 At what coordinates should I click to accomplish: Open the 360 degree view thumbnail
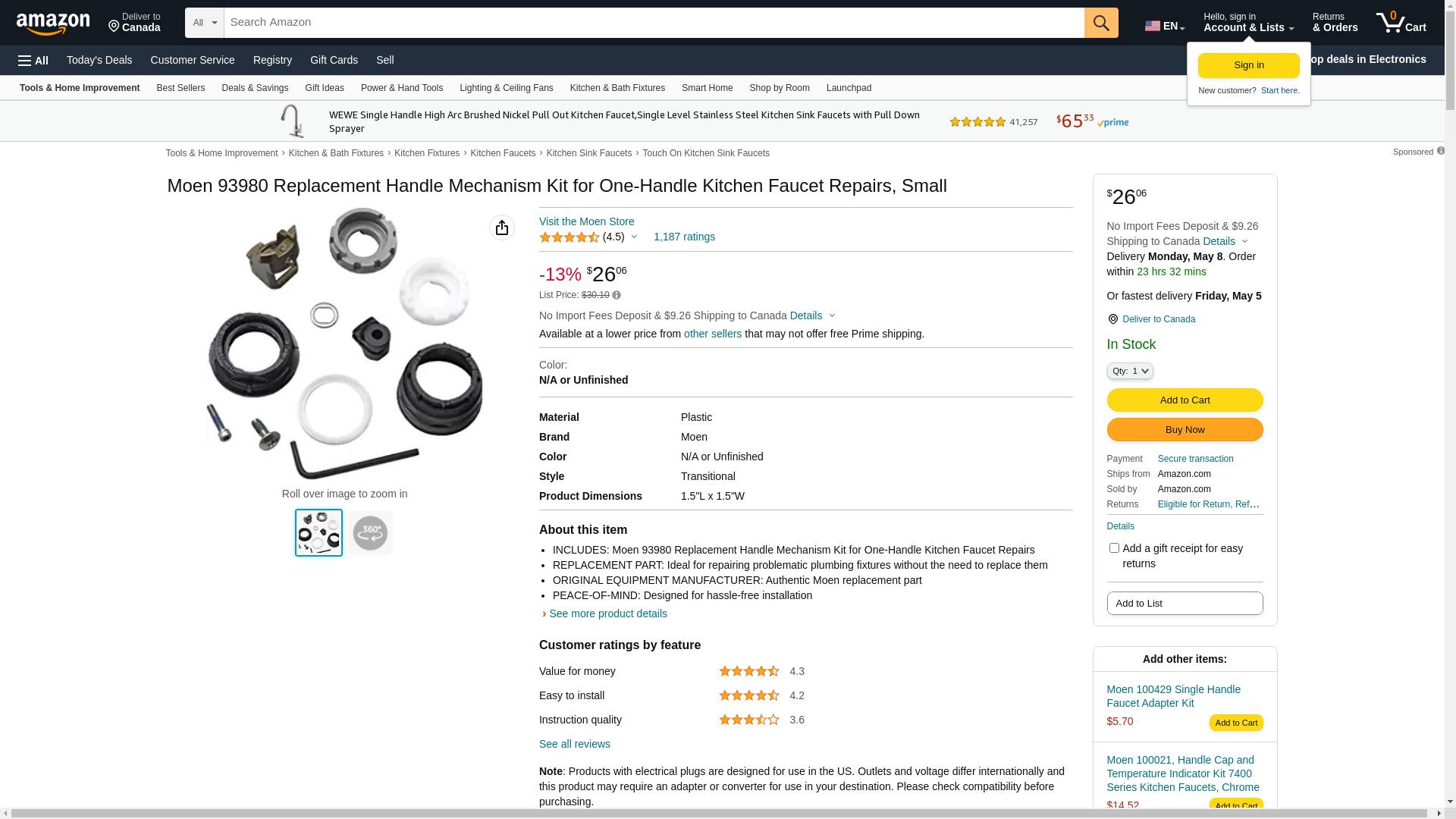370,532
